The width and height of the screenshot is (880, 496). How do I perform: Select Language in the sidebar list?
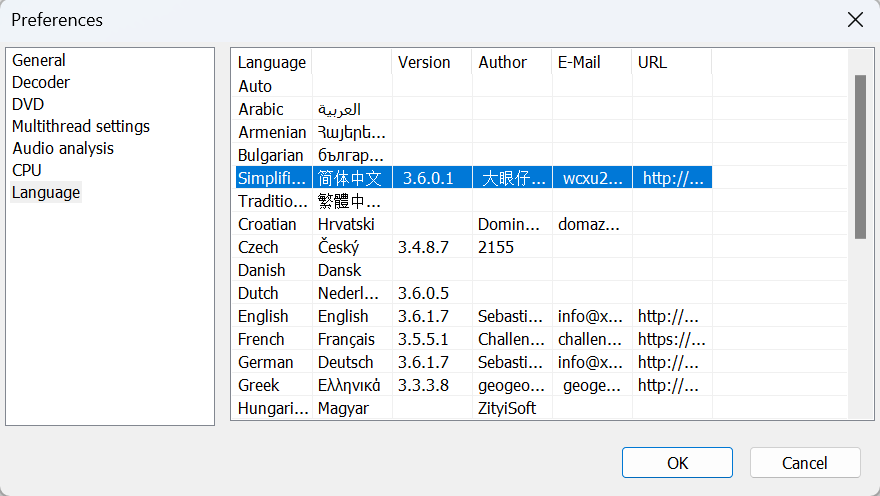click(46, 192)
